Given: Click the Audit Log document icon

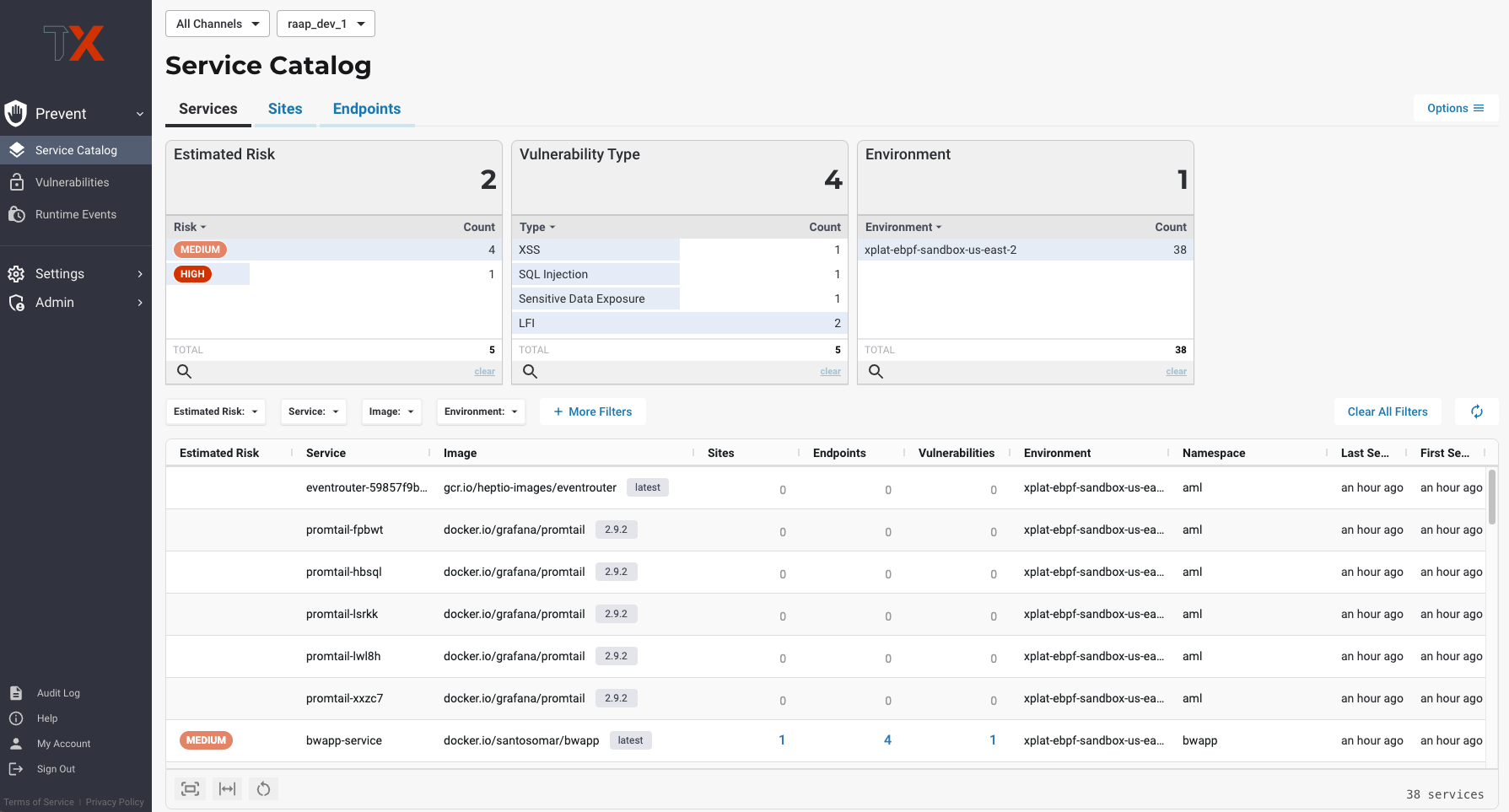Looking at the screenshot, I should pyautogui.click(x=16, y=693).
